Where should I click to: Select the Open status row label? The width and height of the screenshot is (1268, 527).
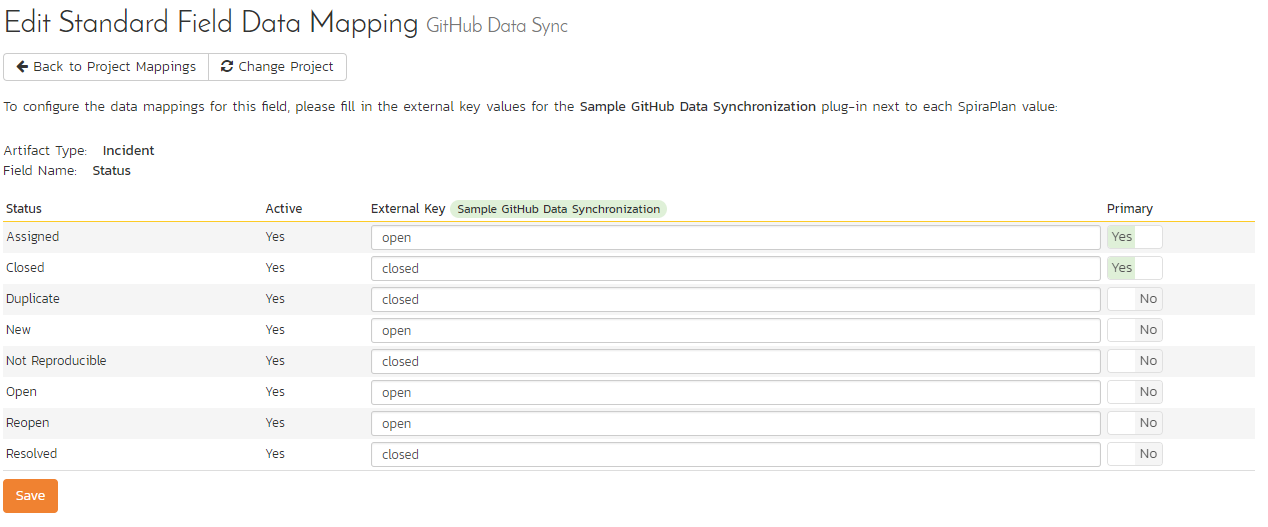[x=21, y=392]
